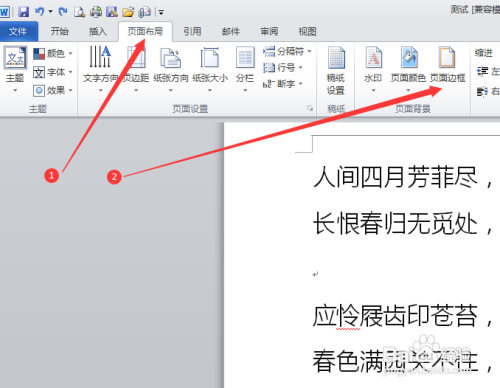Open the 页面颜色 page color menu
The width and height of the screenshot is (500, 388).
tap(408, 69)
